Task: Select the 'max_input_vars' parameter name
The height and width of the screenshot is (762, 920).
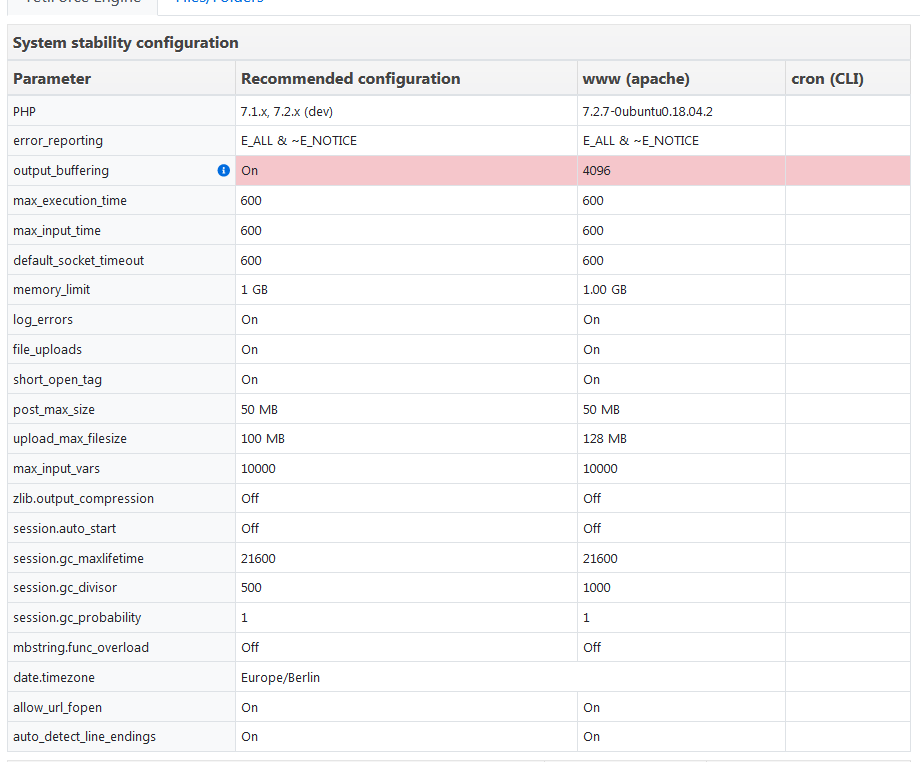Action: (x=56, y=469)
